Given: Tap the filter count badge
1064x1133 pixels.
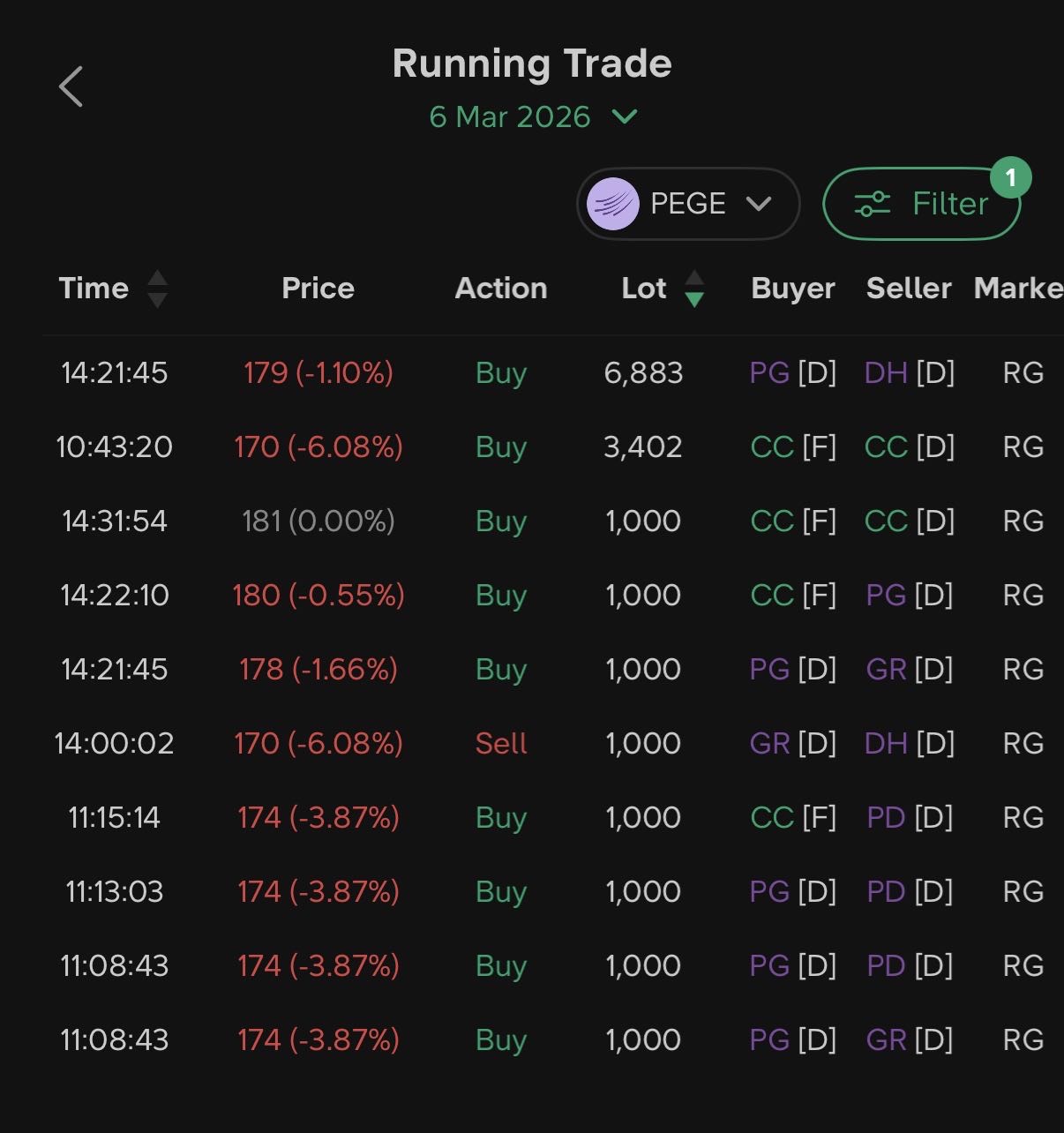Looking at the screenshot, I should point(1010,178).
